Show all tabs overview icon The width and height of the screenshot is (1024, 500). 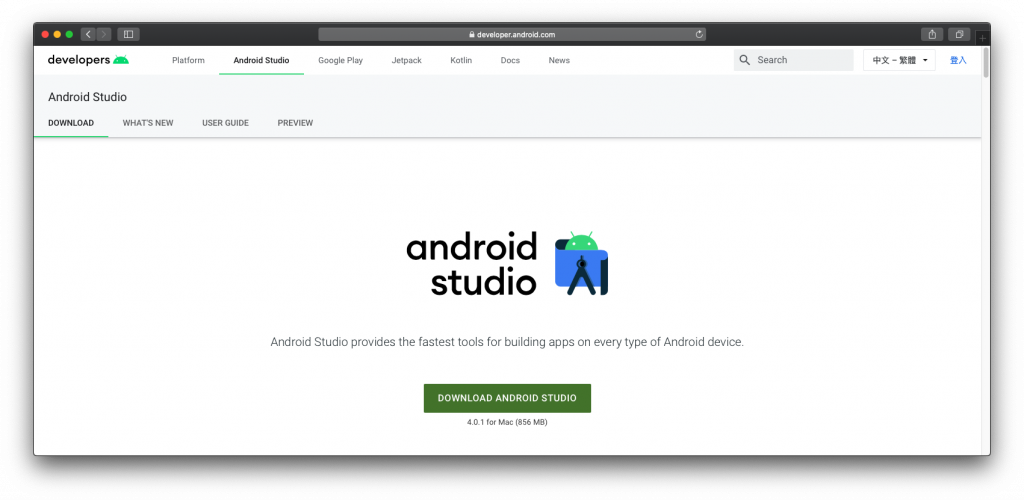[x=959, y=35]
